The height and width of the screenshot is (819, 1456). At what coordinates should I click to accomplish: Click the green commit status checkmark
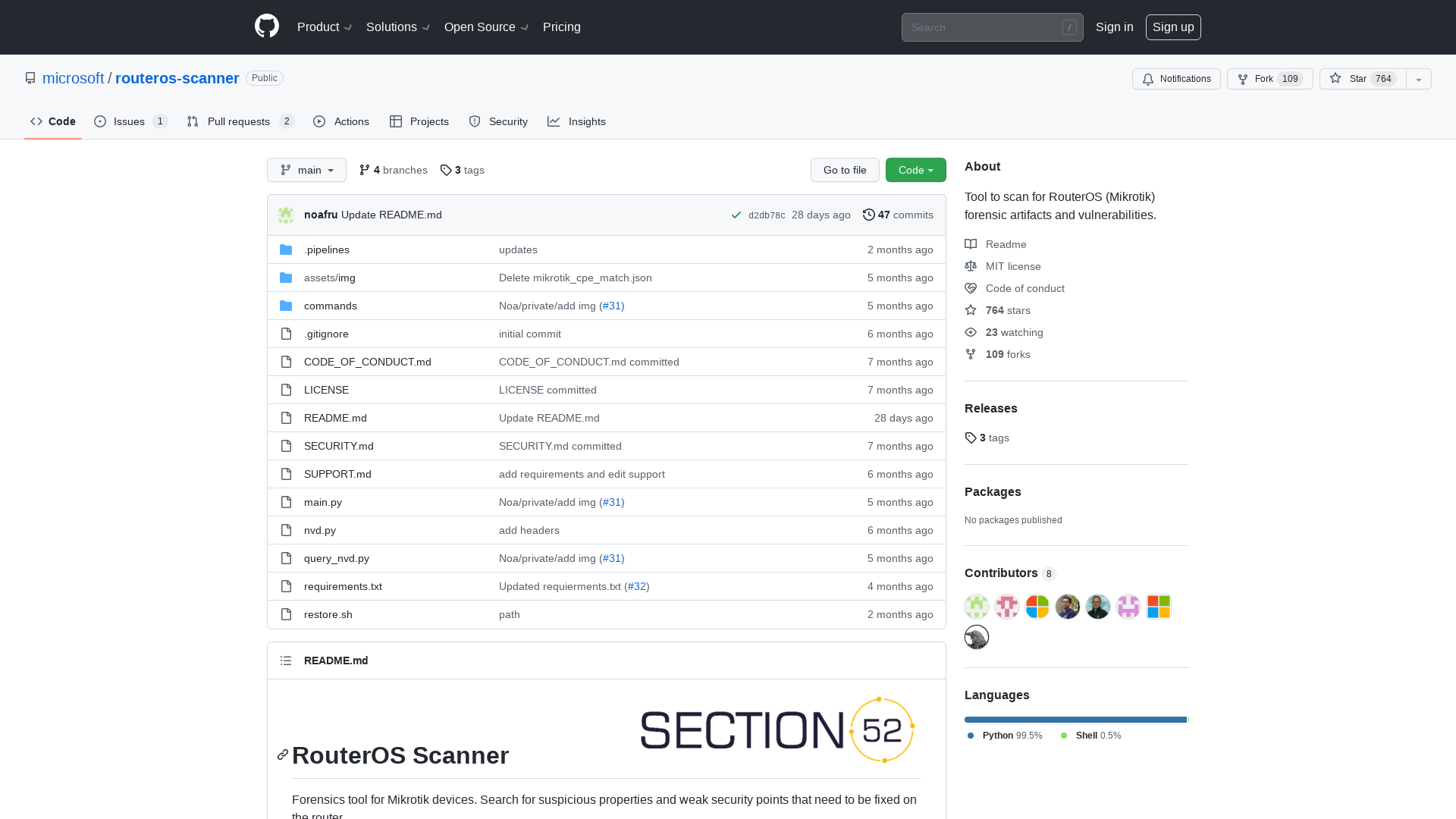tap(736, 215)
